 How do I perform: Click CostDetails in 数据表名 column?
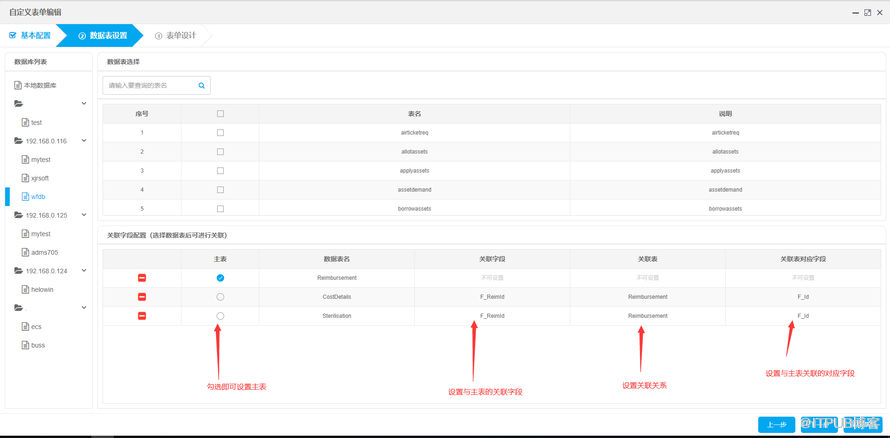(x=337, y=297)
